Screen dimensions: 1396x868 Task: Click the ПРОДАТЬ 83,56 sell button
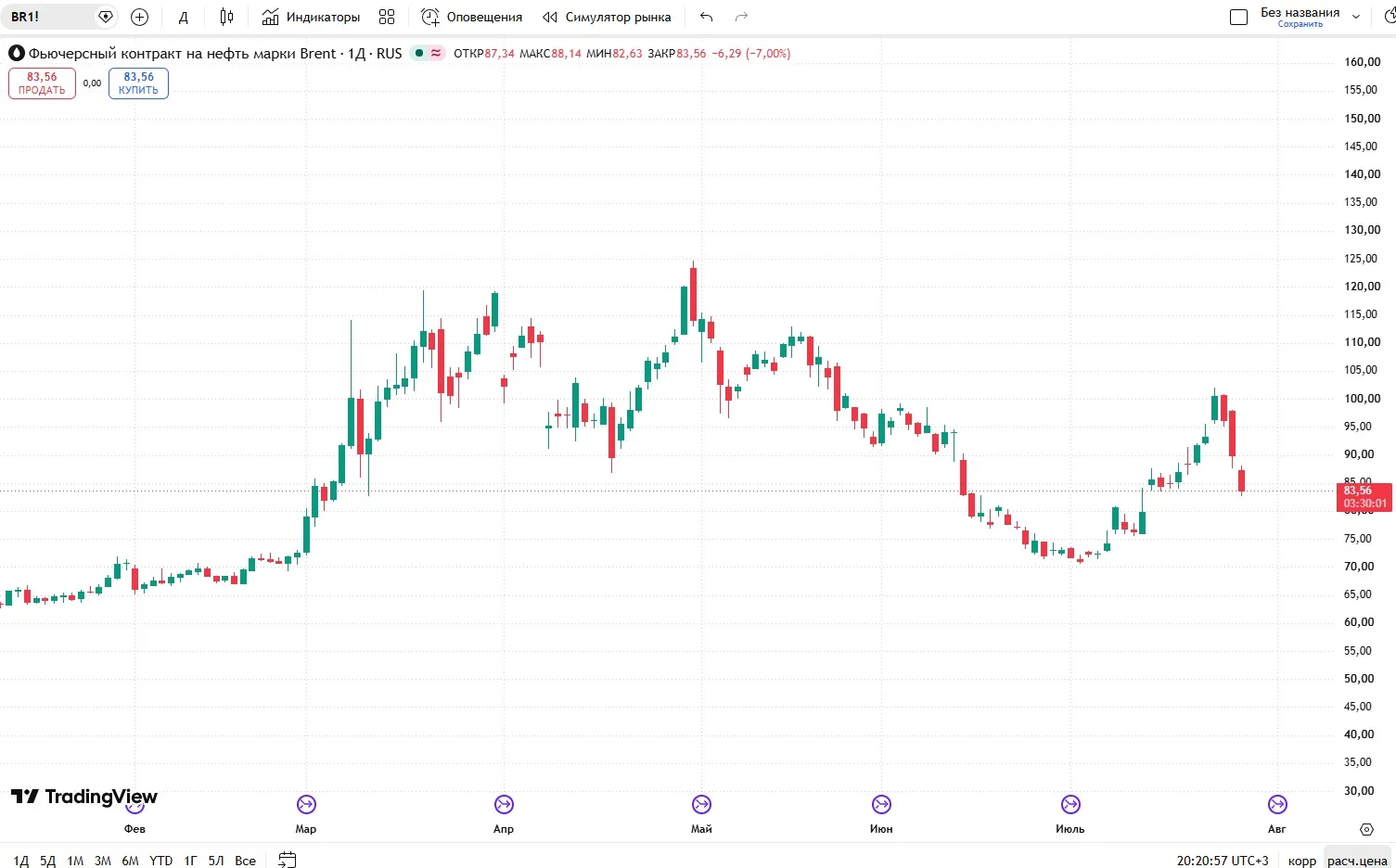point(42,83)
